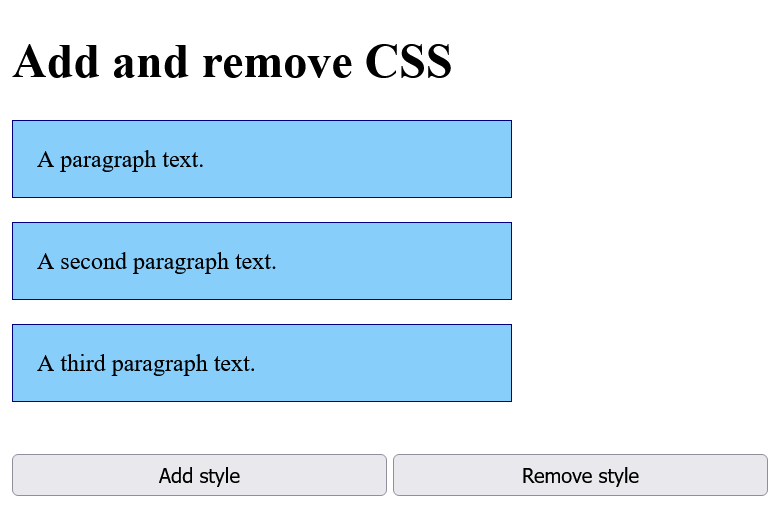Click the word "CSS" in the heading

(x=408, y=62)
